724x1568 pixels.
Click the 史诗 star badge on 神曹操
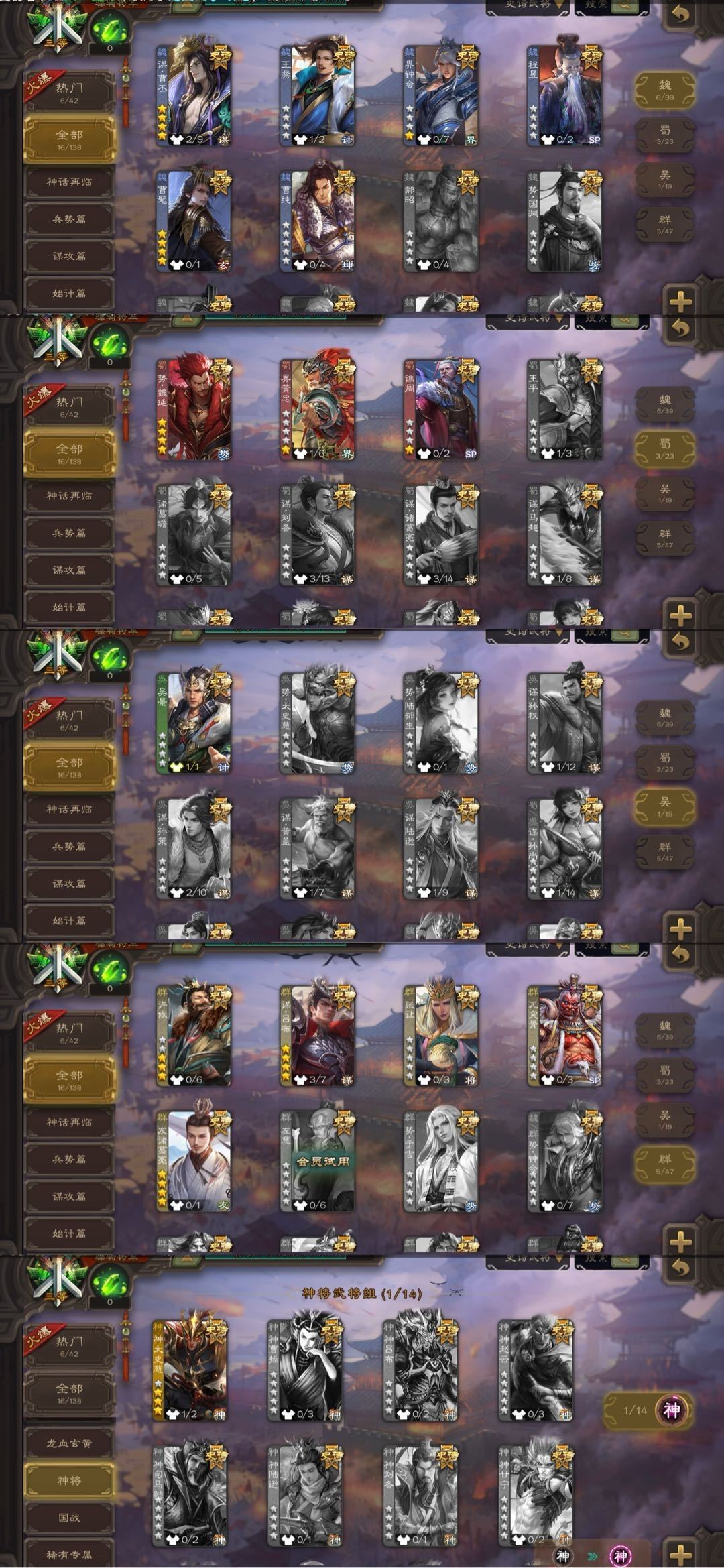(330, 1333)
